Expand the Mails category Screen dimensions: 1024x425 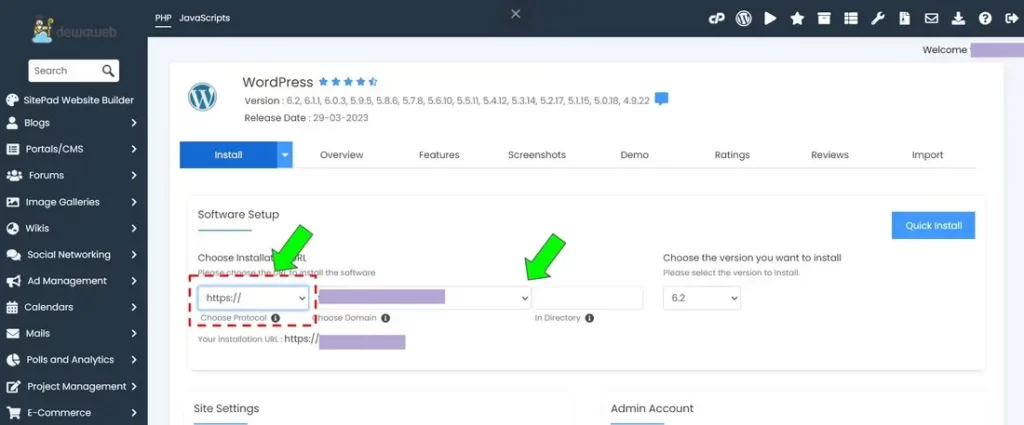(x=72, y=334)
